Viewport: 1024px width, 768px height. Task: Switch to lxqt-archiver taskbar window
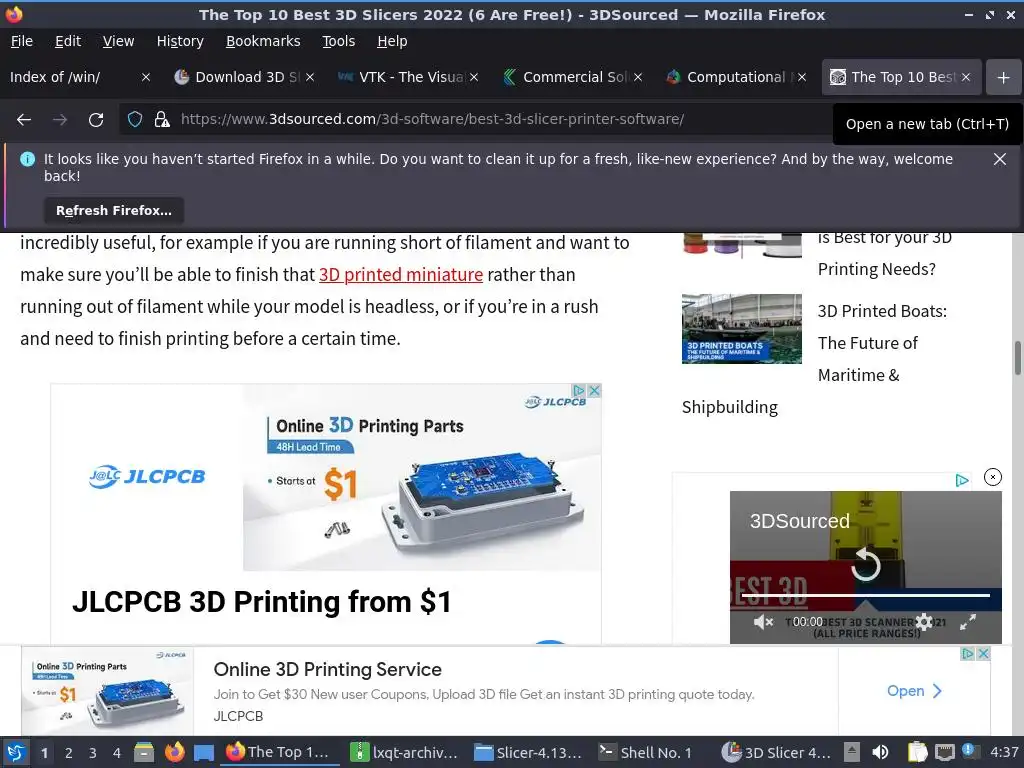coord(404,753)
